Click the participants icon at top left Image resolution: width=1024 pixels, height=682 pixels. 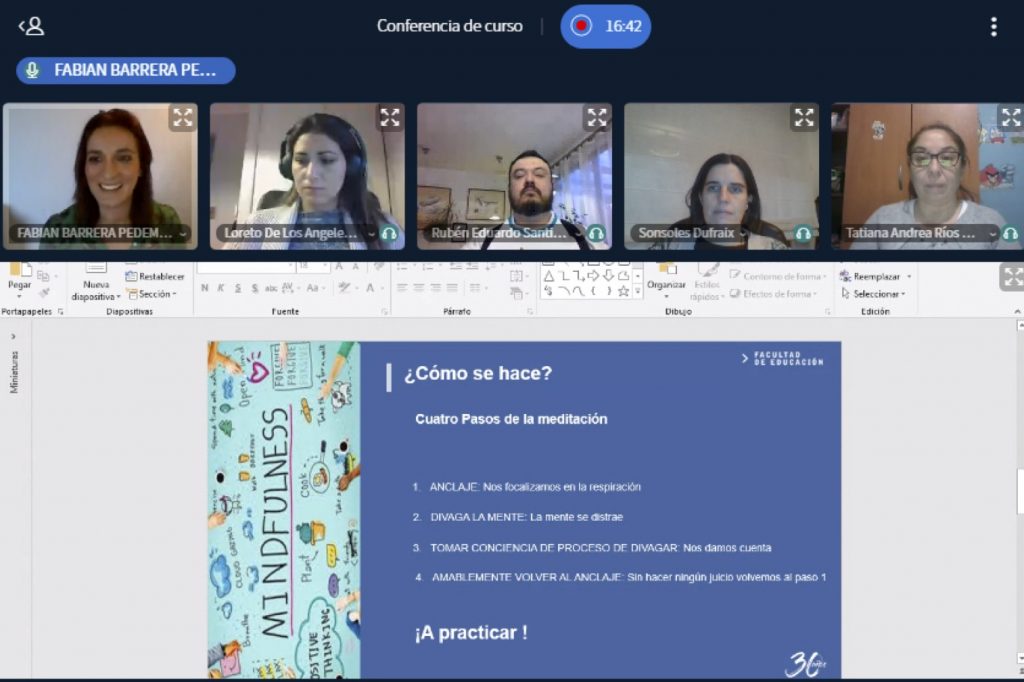point(31,26)
